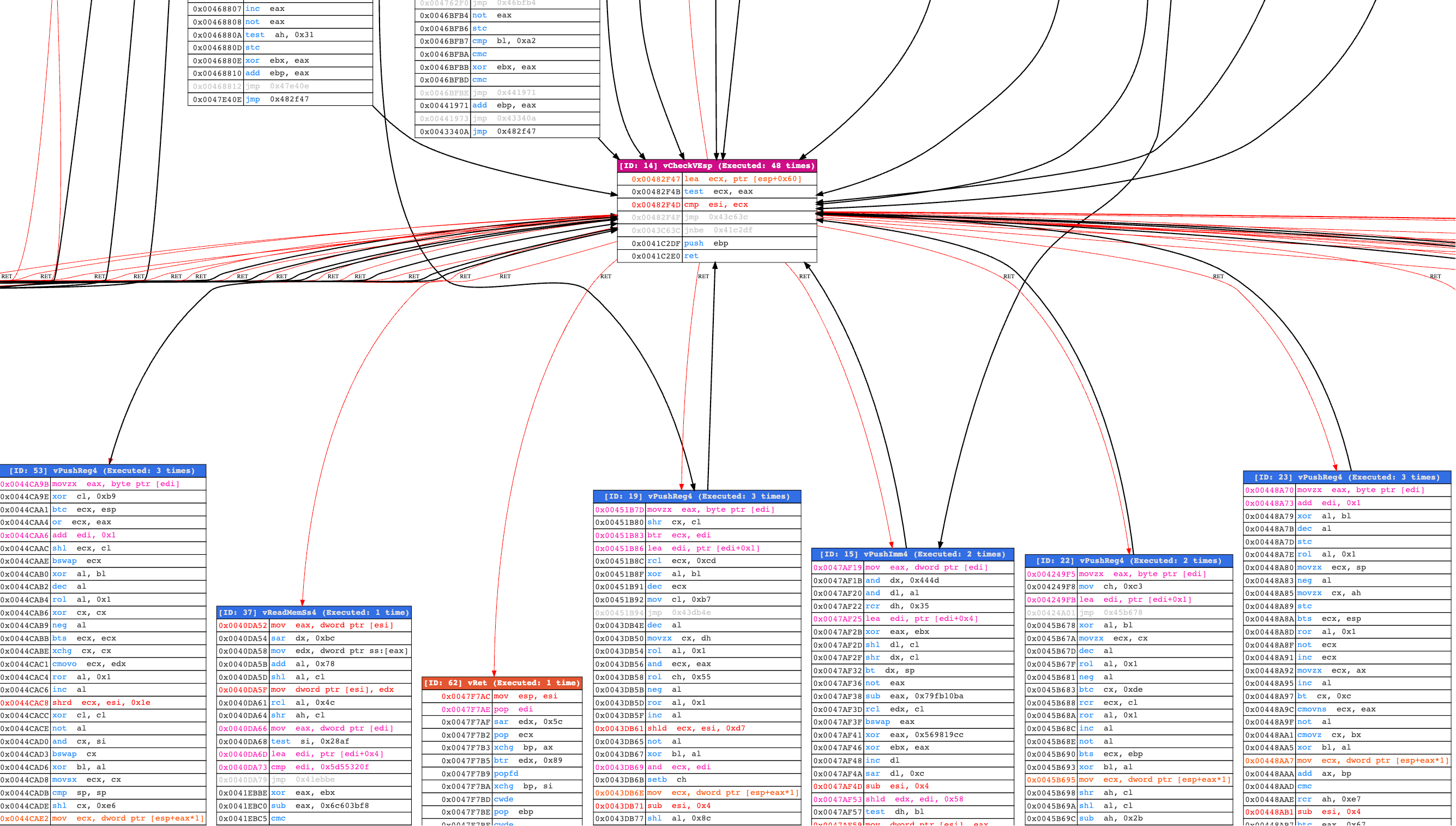Image resolution: width=1456 pixels, height=826 pixels.
Task: Select the popfd instruction in vRet block
Action: tap(502, 773)
